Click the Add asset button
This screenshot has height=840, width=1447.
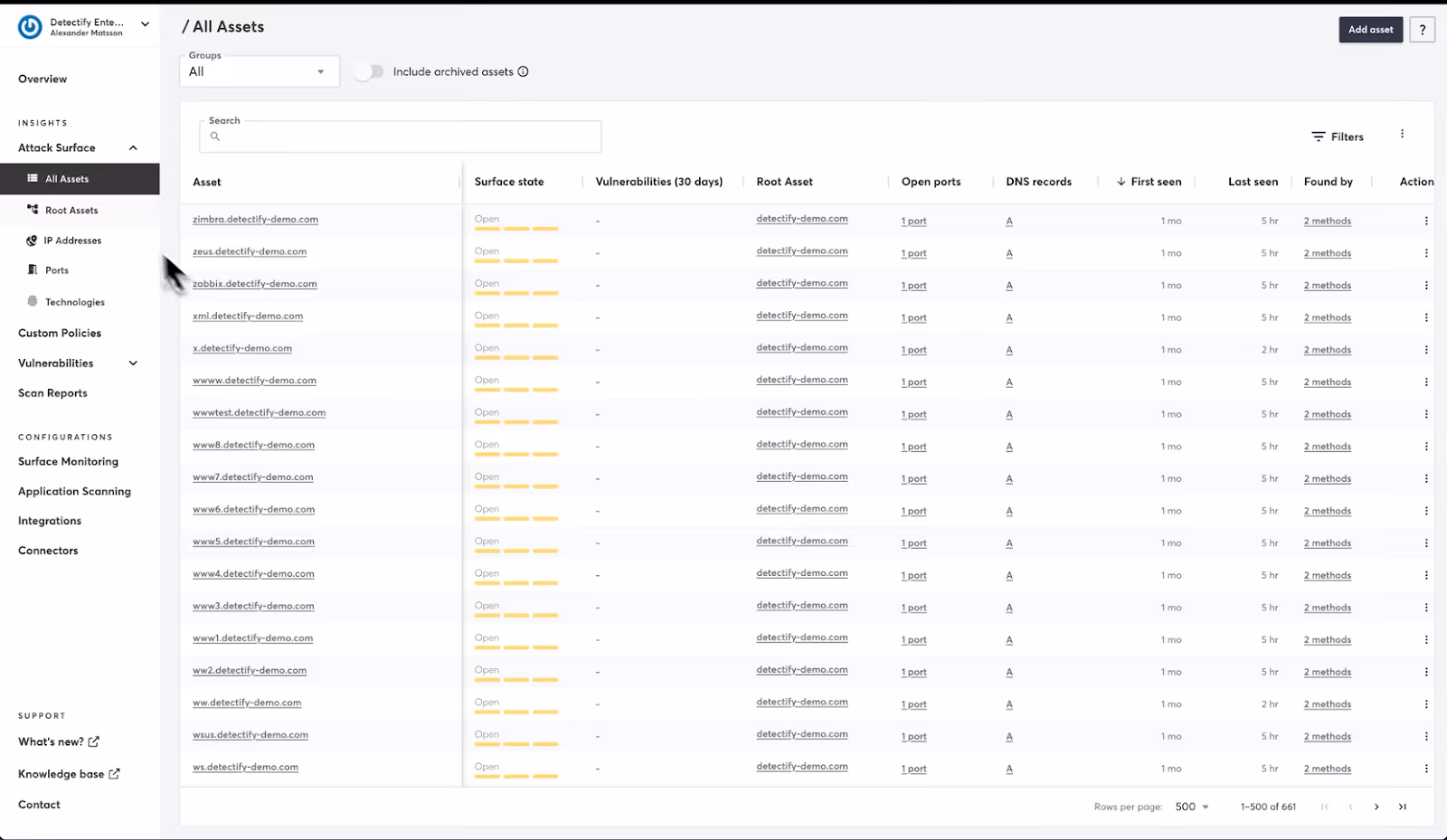coord(1370,30)
